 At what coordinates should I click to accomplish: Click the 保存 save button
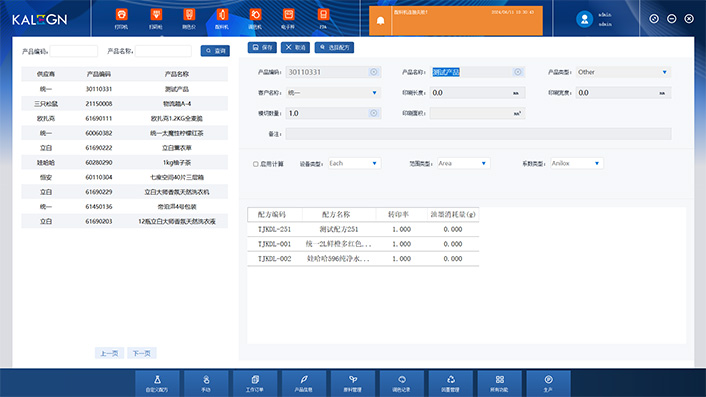click(x=262, y=47)
